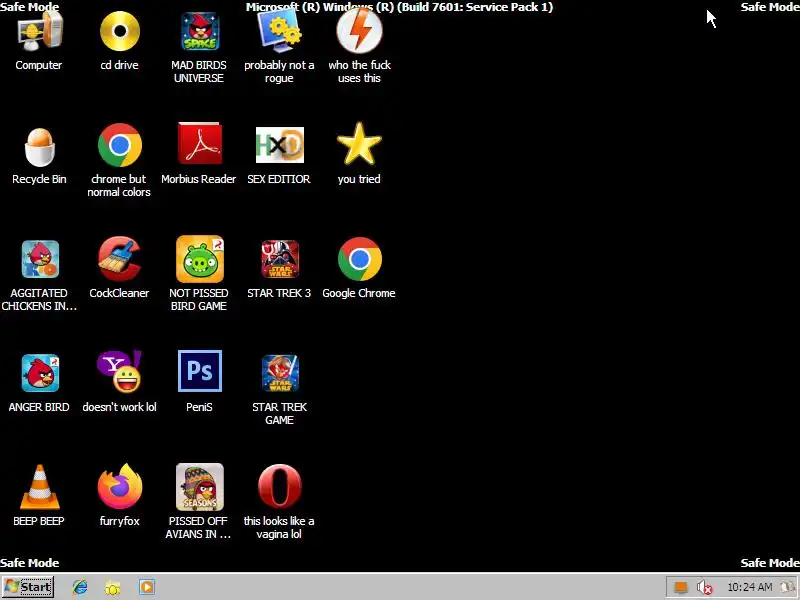Launch Internet Explorer from taskbar
Image resolution: width=800 pixels, height=600 pixels.
(80, 587)
